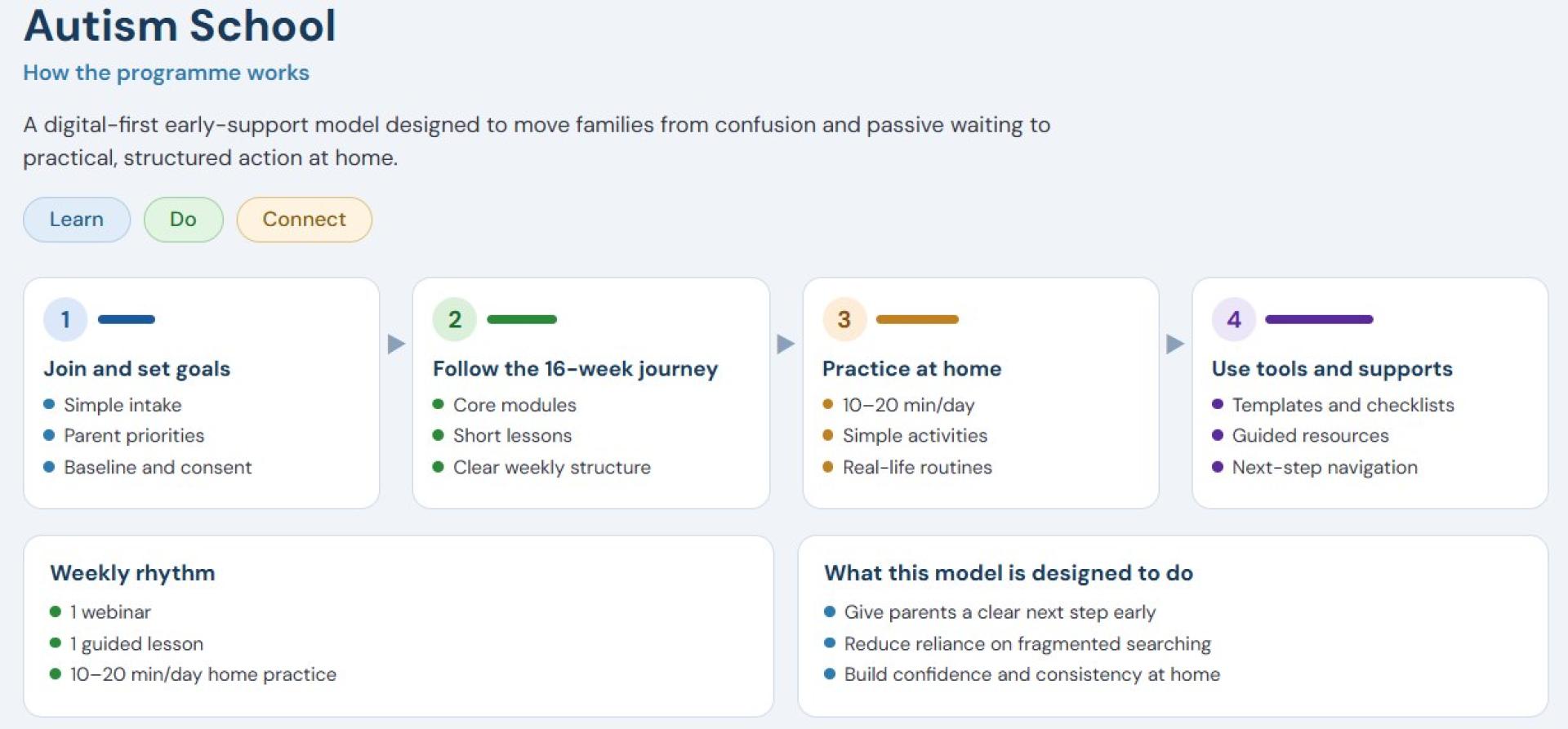Viewport: 1568px width, 729px height.
Task: Click the step 3 orange number badge
Action: [x=844, y=319]
